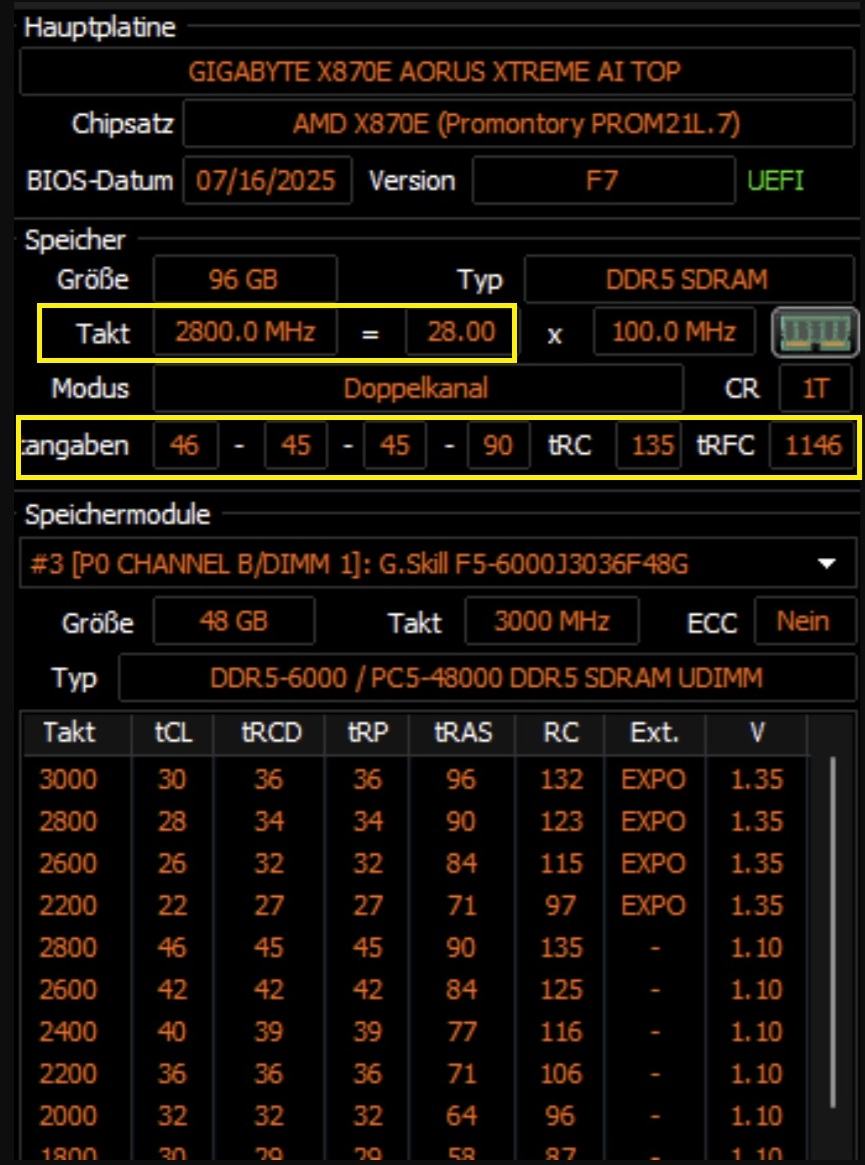Select the 96 GB memory size field
The width and height of the screenshot is (865, 1165).
pos(244,279)
